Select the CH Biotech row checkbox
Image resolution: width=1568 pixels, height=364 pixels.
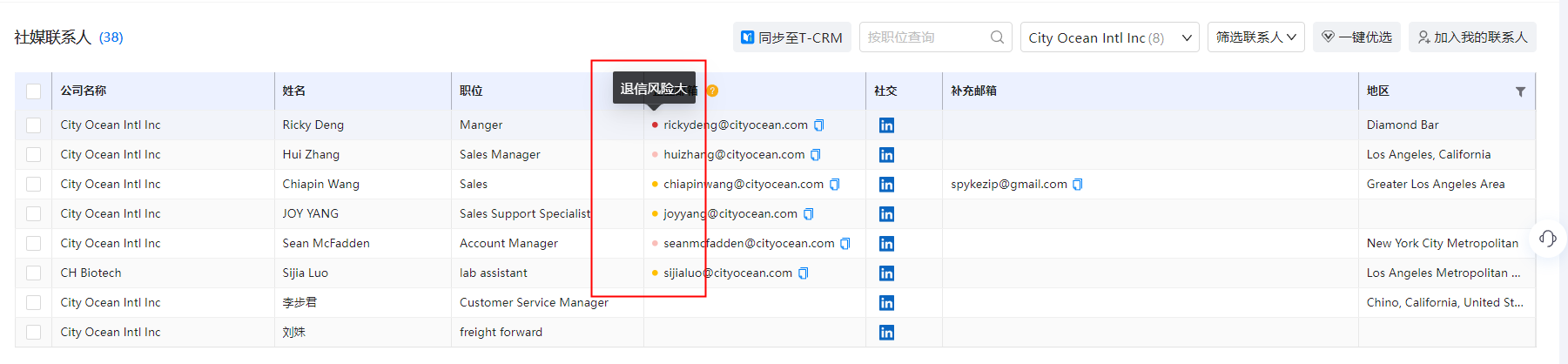click(x=33, y=273)
